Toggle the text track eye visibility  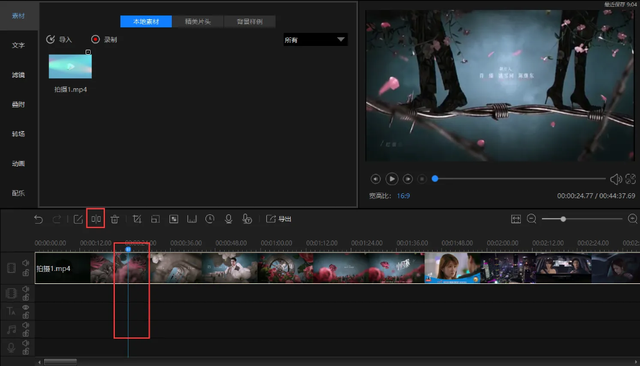coord(26,307)
